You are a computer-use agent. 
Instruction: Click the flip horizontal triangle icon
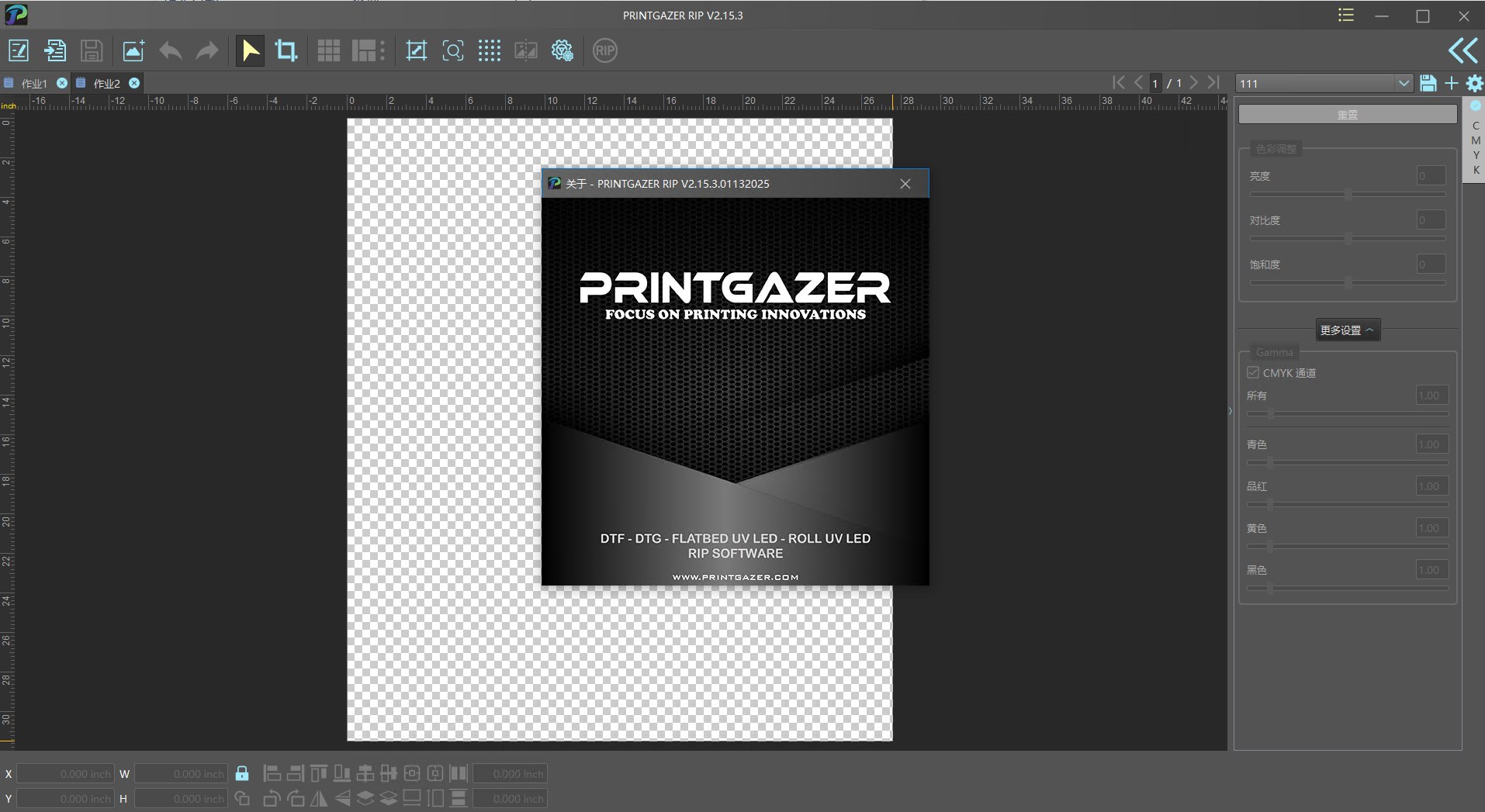pyautogui.click(x=319, y=798)
